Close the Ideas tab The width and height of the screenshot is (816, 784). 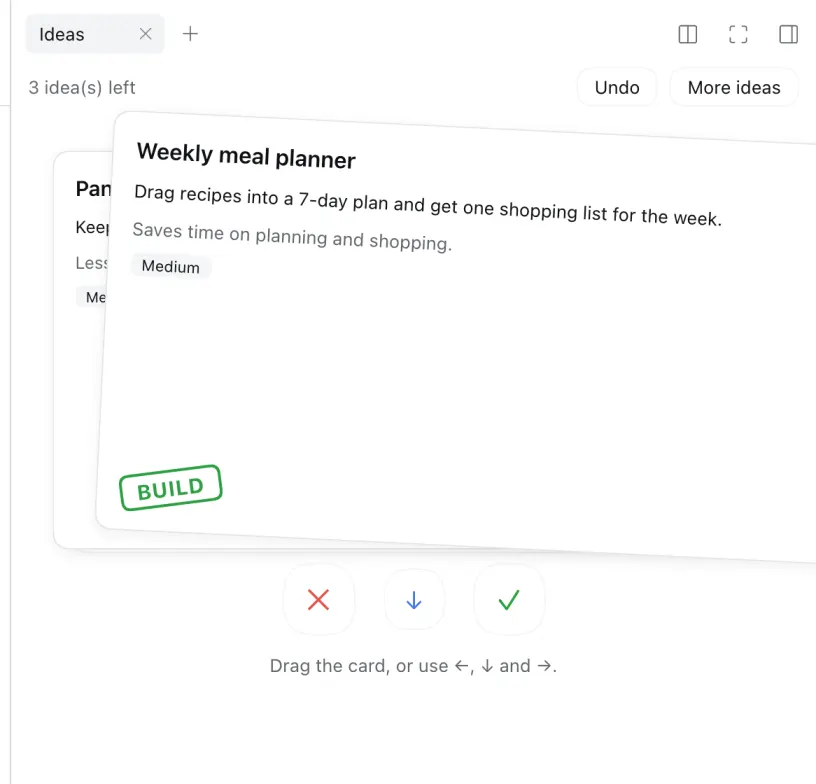146,34
